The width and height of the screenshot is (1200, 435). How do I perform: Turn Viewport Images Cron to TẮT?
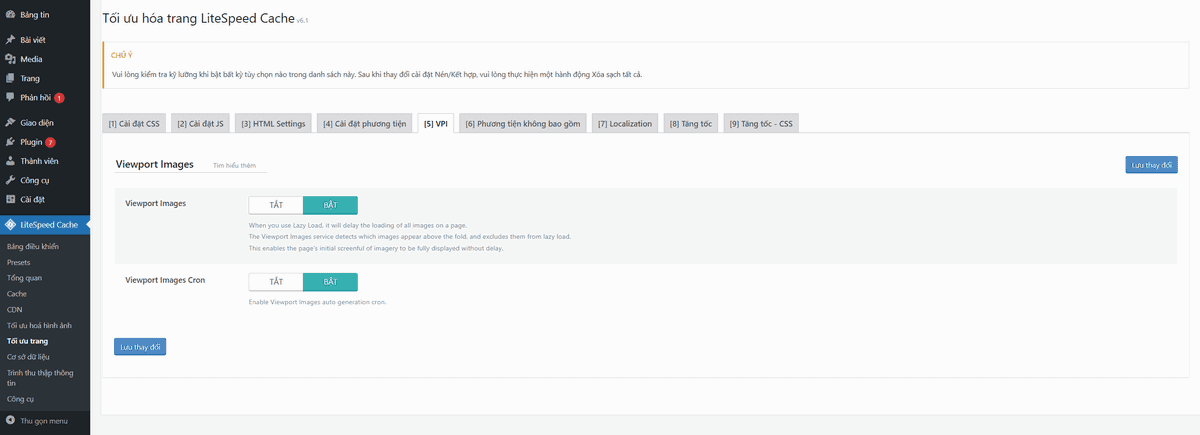pos(276,282)
